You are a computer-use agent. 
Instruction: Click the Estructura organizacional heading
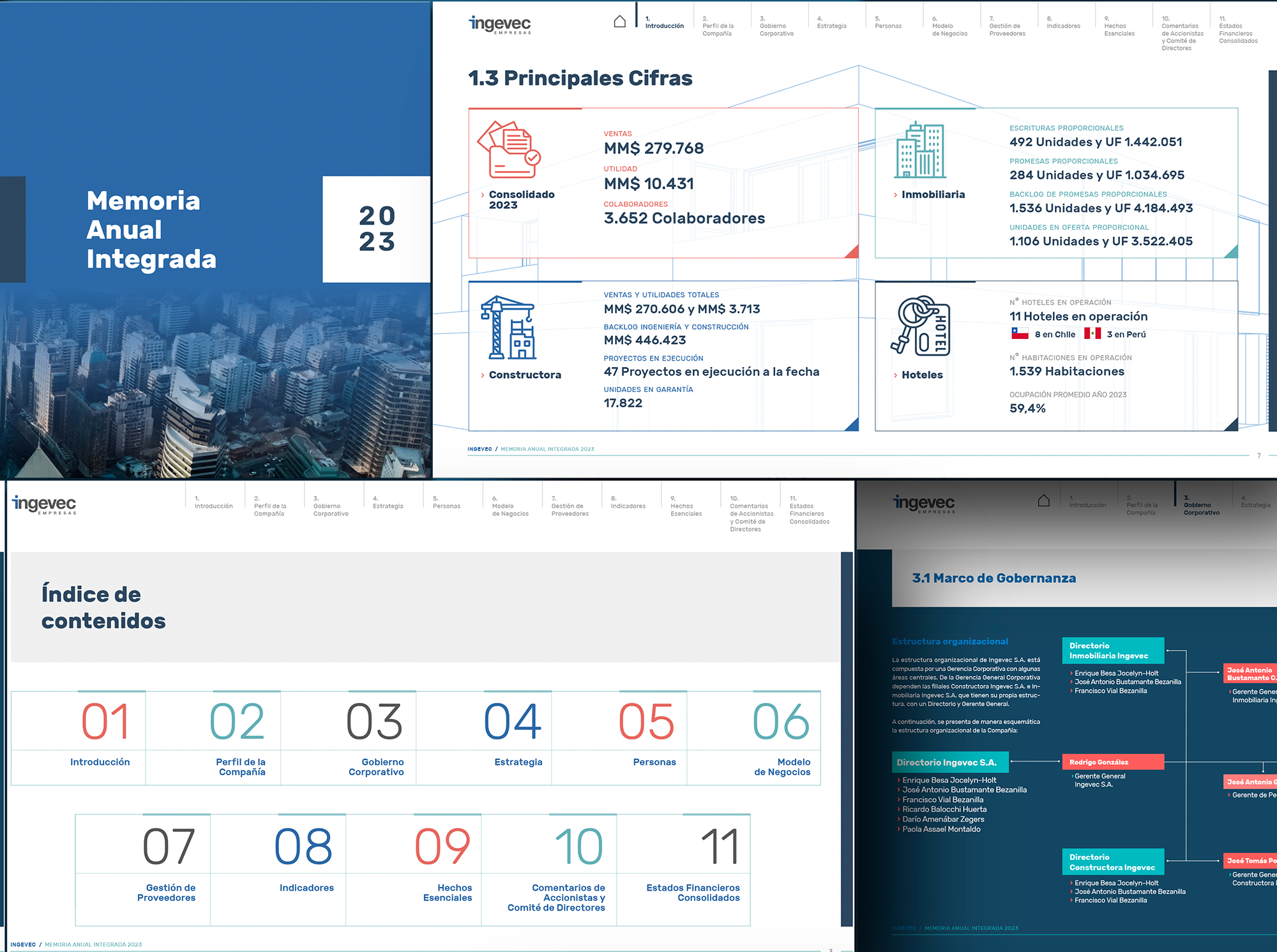pyautogui.click(x=949, y=641)
